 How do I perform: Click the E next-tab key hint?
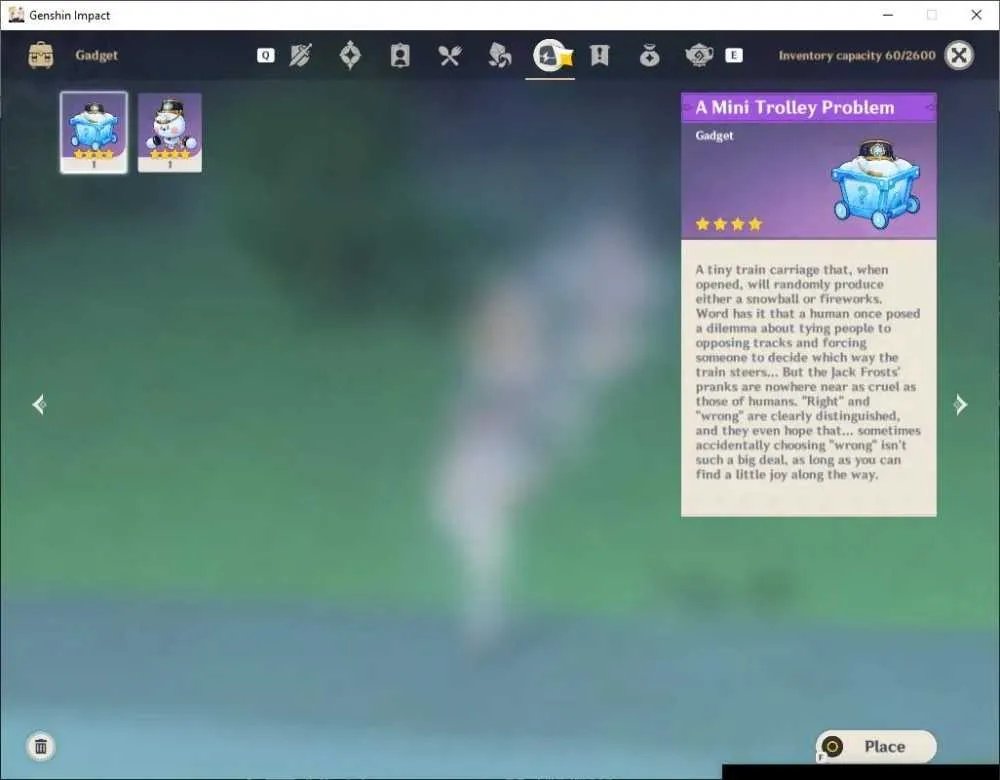pos(733,55)
